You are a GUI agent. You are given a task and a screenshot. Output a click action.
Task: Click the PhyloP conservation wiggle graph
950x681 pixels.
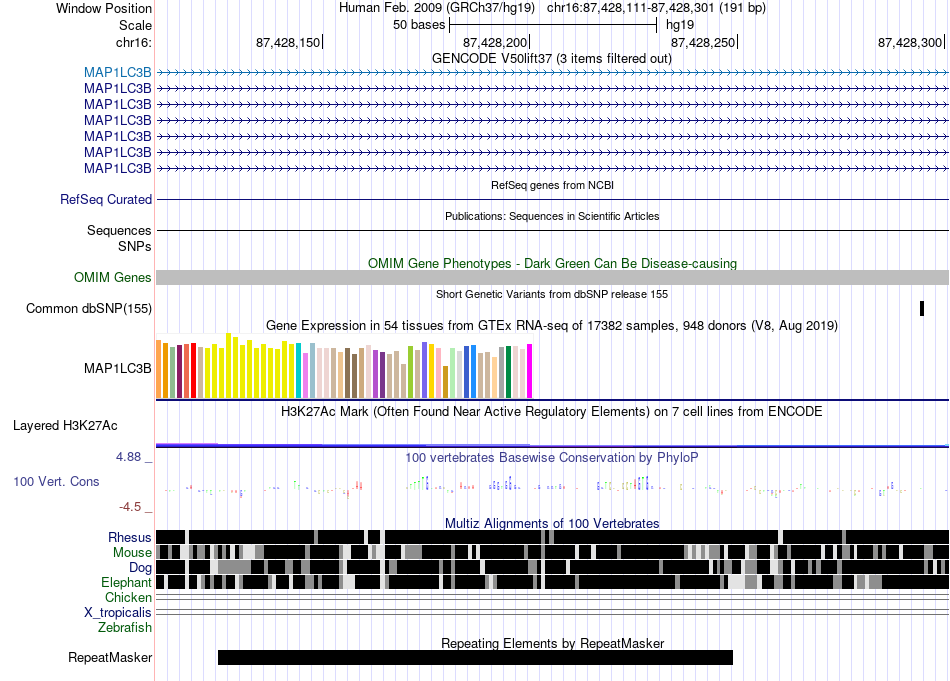(552, 485)
